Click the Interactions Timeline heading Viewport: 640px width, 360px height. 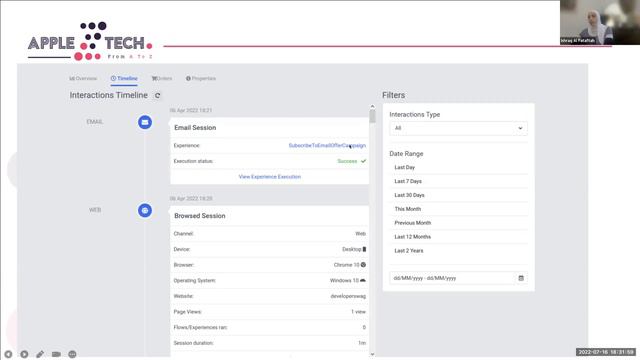[109, 95]
